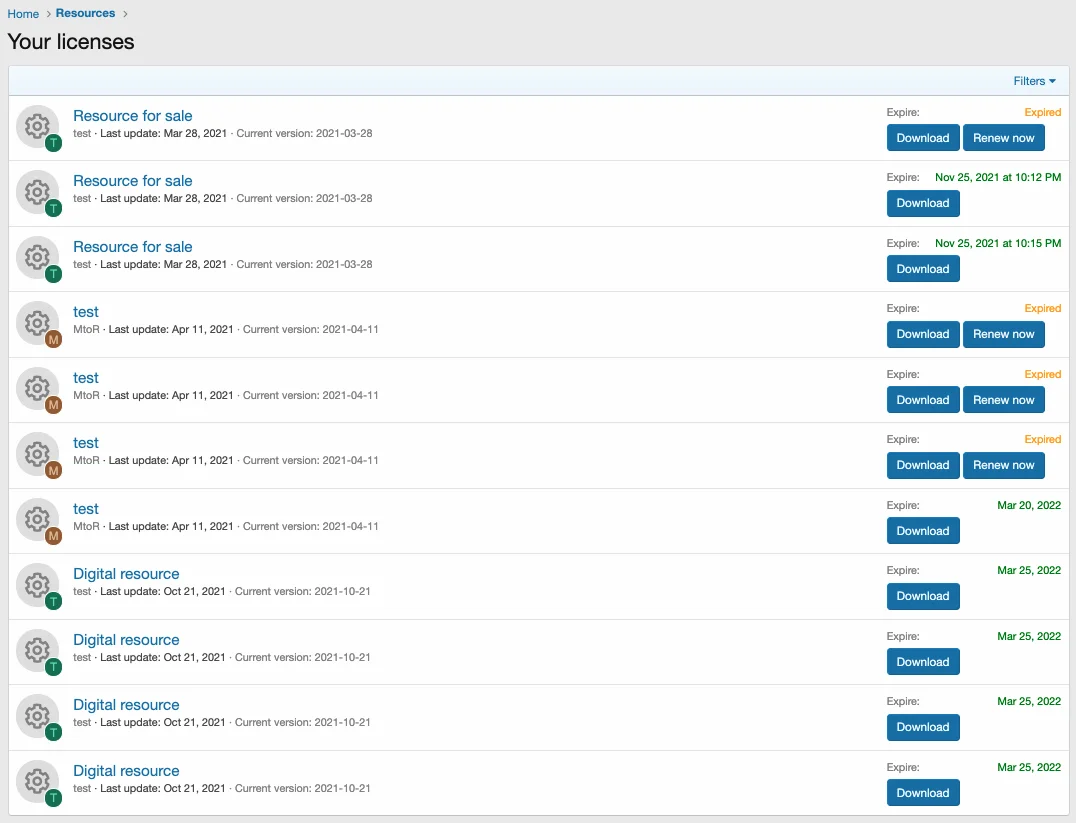Screen dimensions: 1076x823
Task: Open Resources breadcrumb link
Action: click(85, 14)
